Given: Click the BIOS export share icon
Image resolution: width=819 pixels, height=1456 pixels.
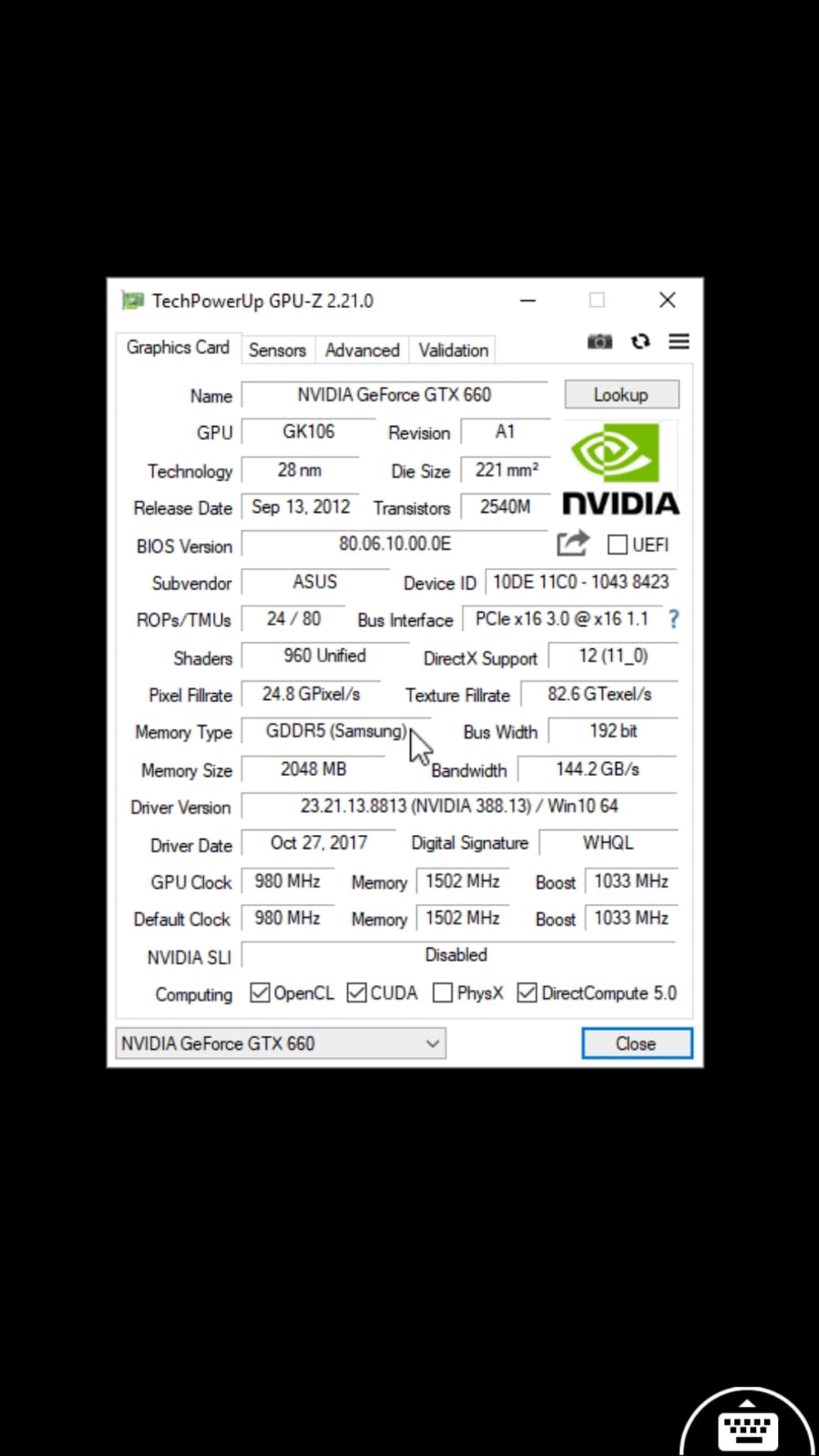Looking at the screenshot, I should pos(573,544).
